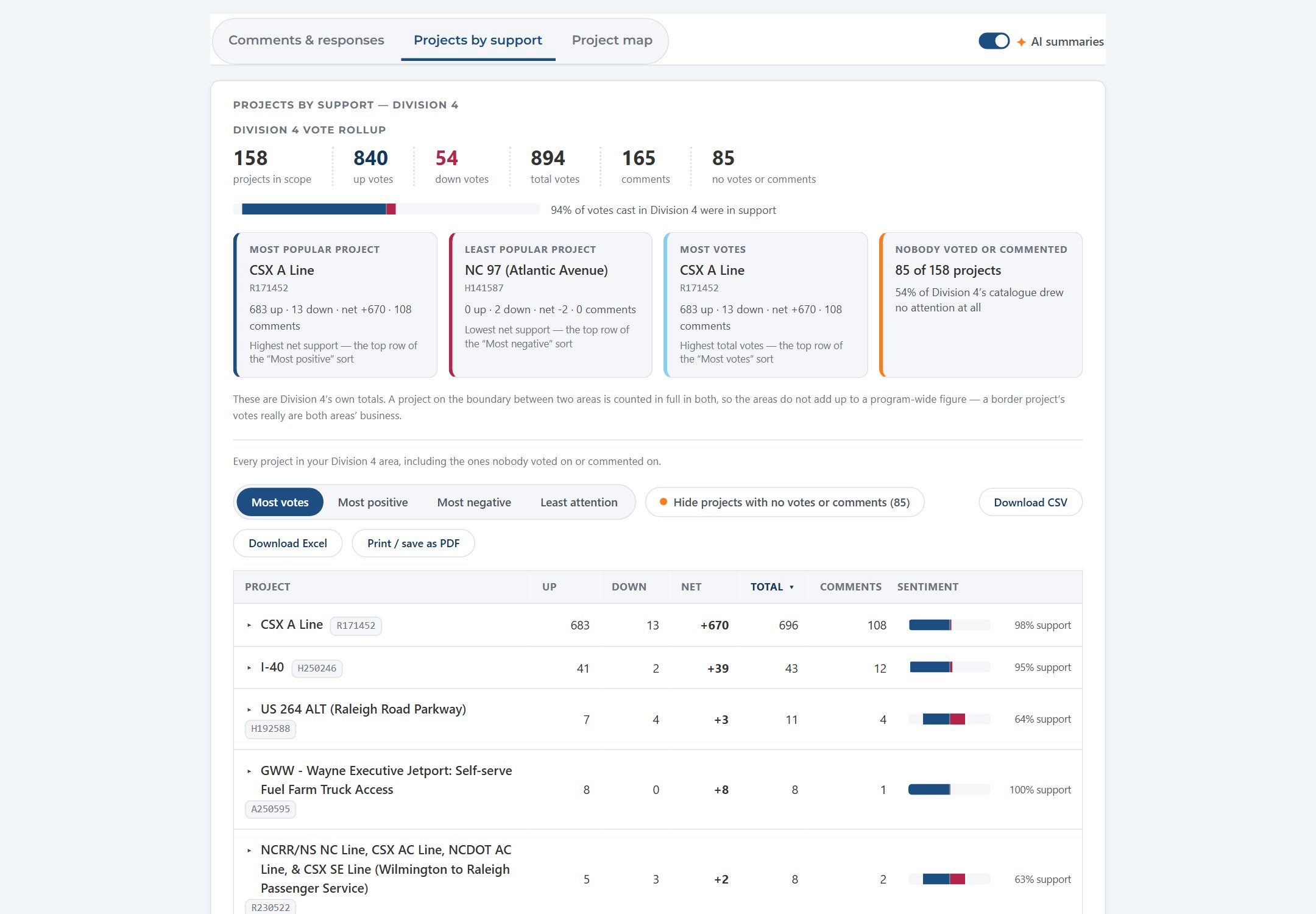This screenshot has width=1316, height=914.
Task: Click CSX A Line sentiment bar
Action: coord(949,625)
